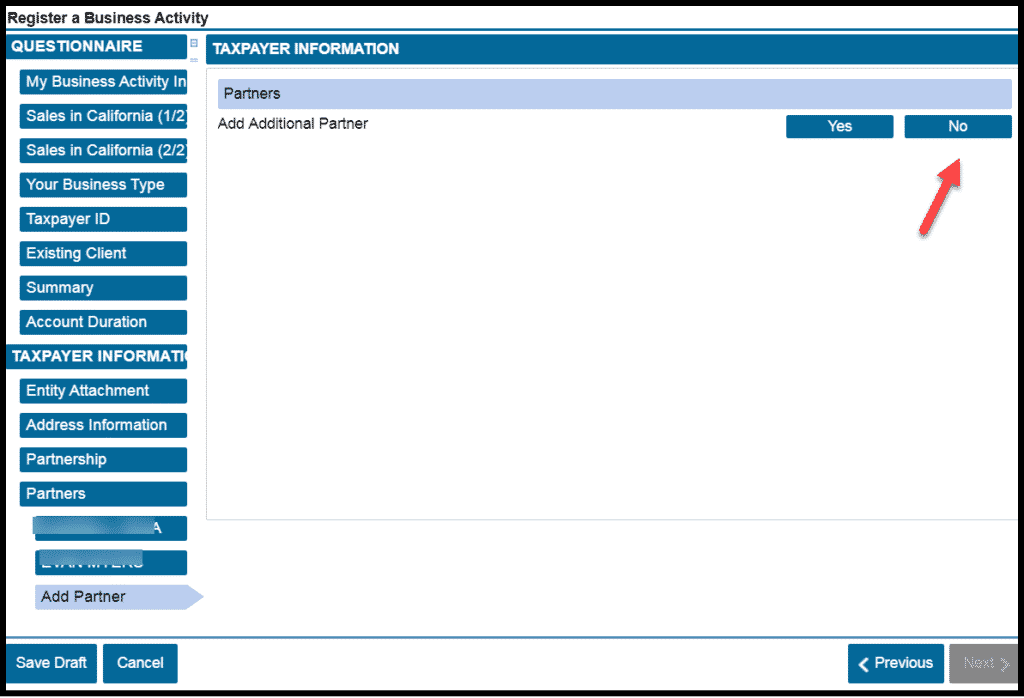Collapse the QUESTIONNAIRE section header

coord(96,47)
